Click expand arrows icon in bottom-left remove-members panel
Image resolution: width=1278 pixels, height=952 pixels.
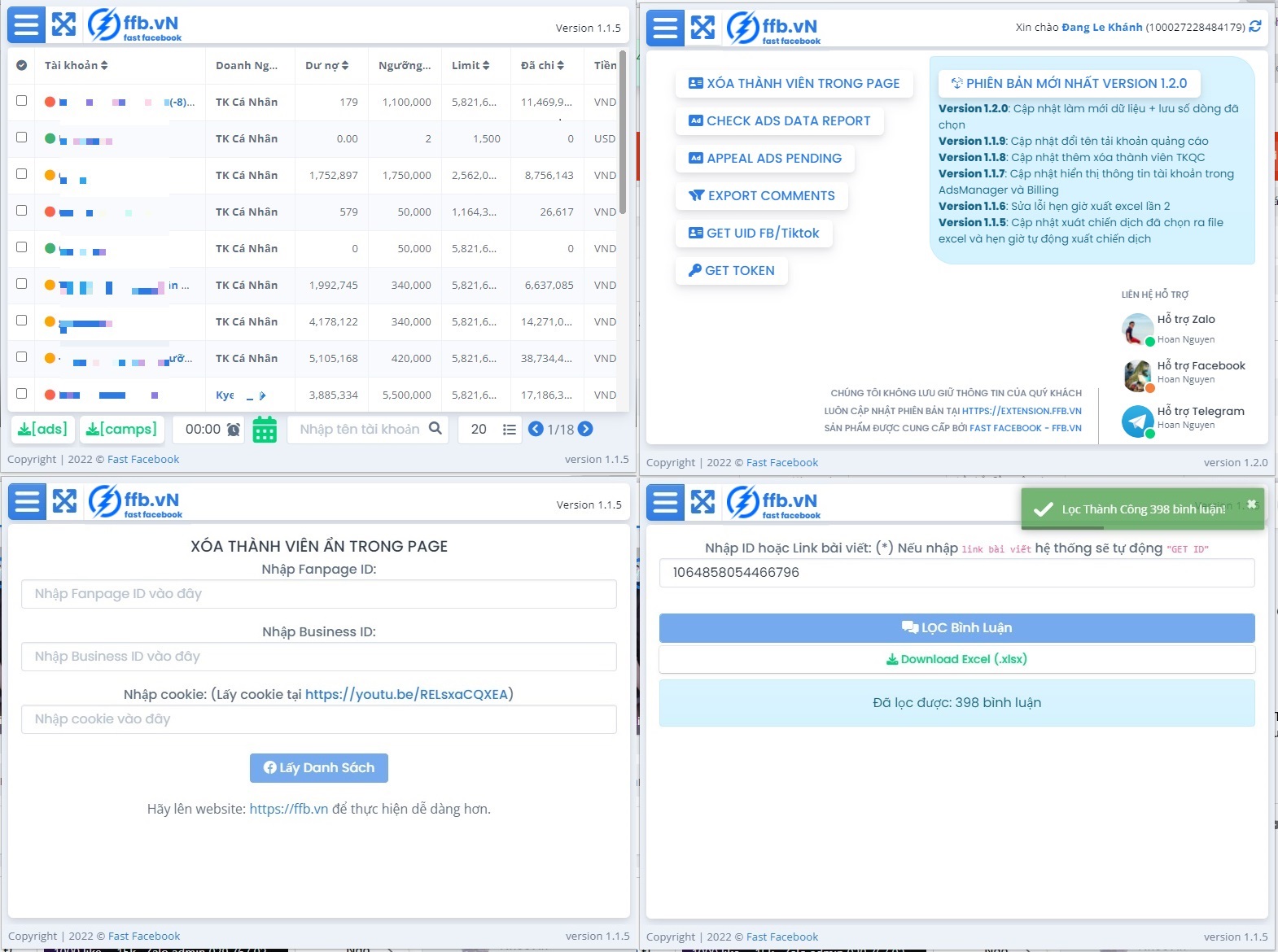65,501
